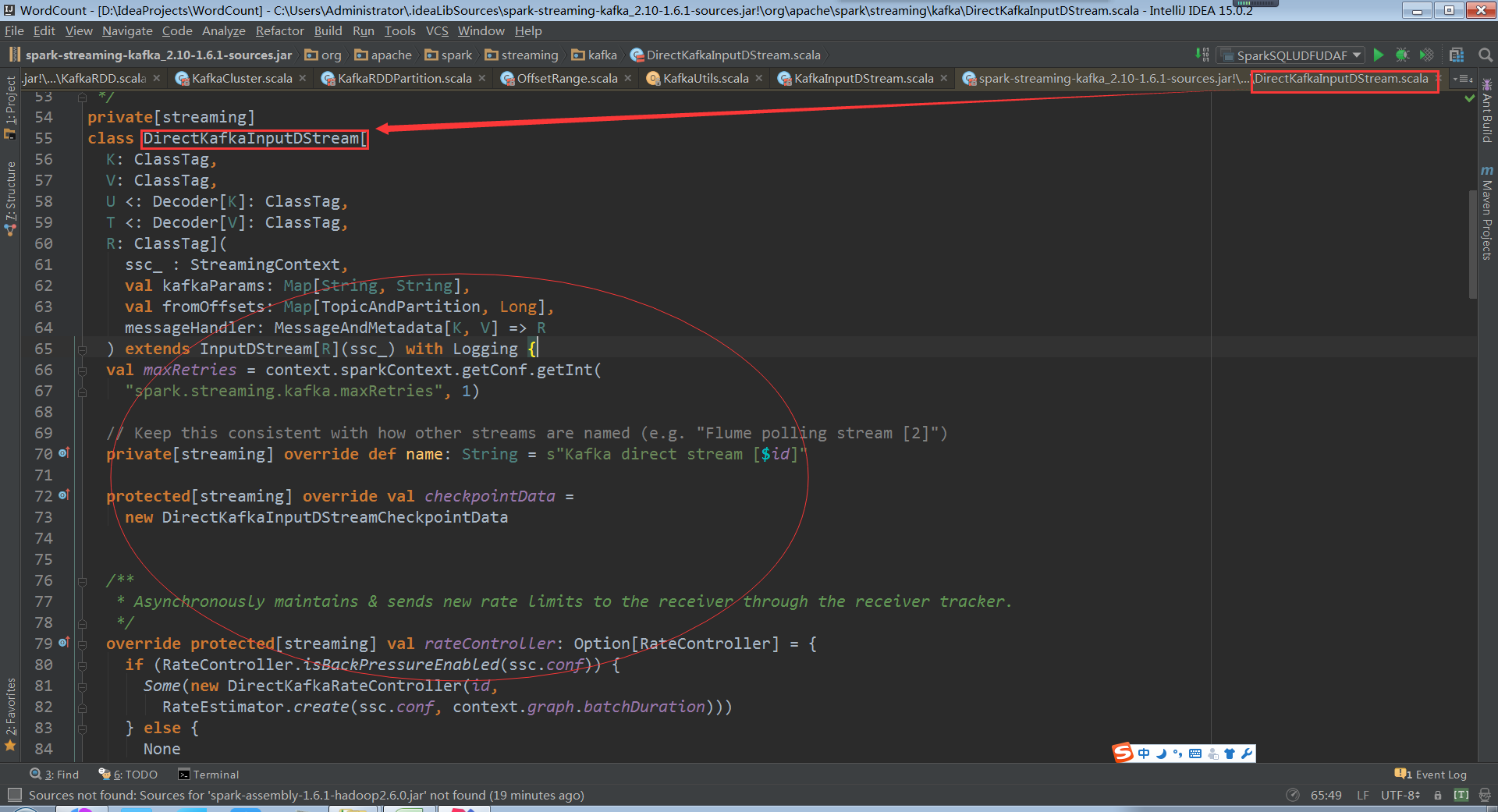
Task: Click the Sogou user account icon
Action: [1212, 753]
